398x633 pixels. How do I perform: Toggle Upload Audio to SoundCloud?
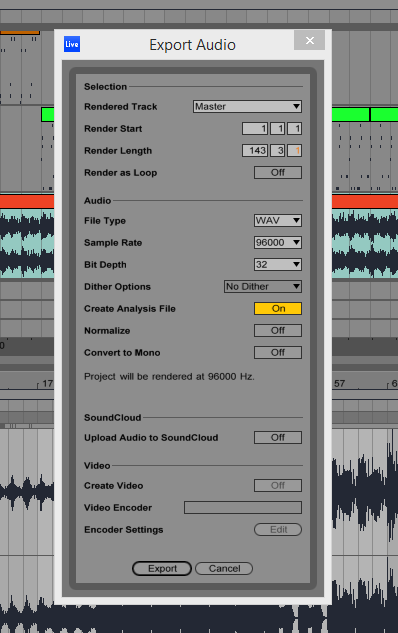click(x=278, y=438)
